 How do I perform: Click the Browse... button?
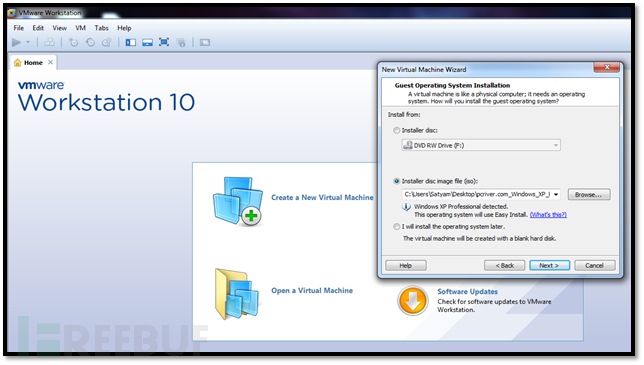pos(589,195)
